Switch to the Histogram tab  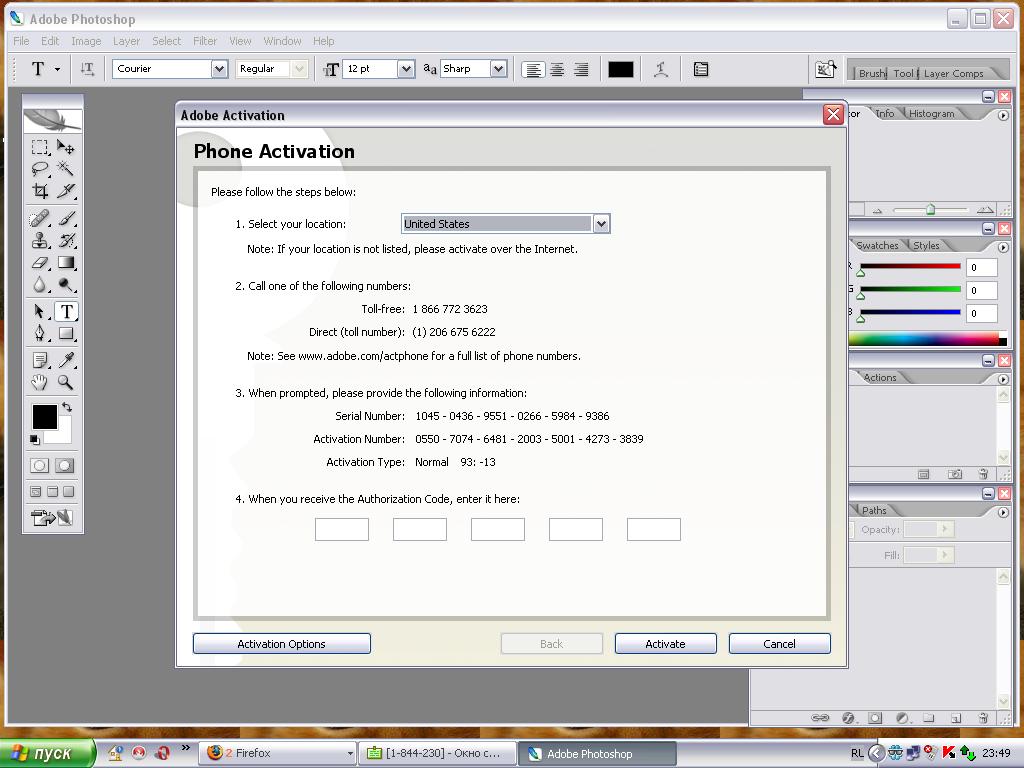(931, 114)
